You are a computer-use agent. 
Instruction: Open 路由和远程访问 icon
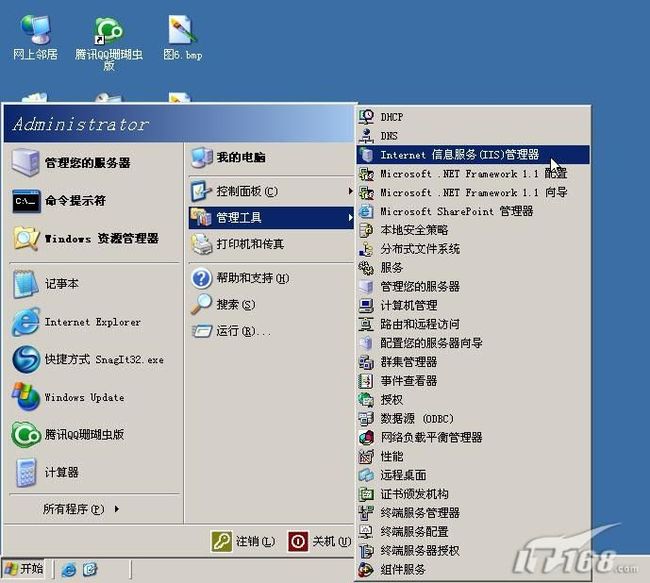click(x=366, y=324)
